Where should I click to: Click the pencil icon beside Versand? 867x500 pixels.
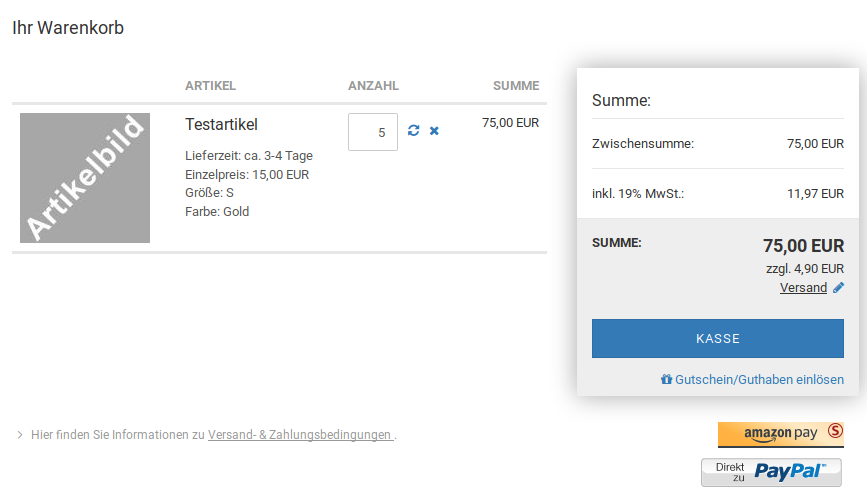pyautogui.click(x=838, y=288)
